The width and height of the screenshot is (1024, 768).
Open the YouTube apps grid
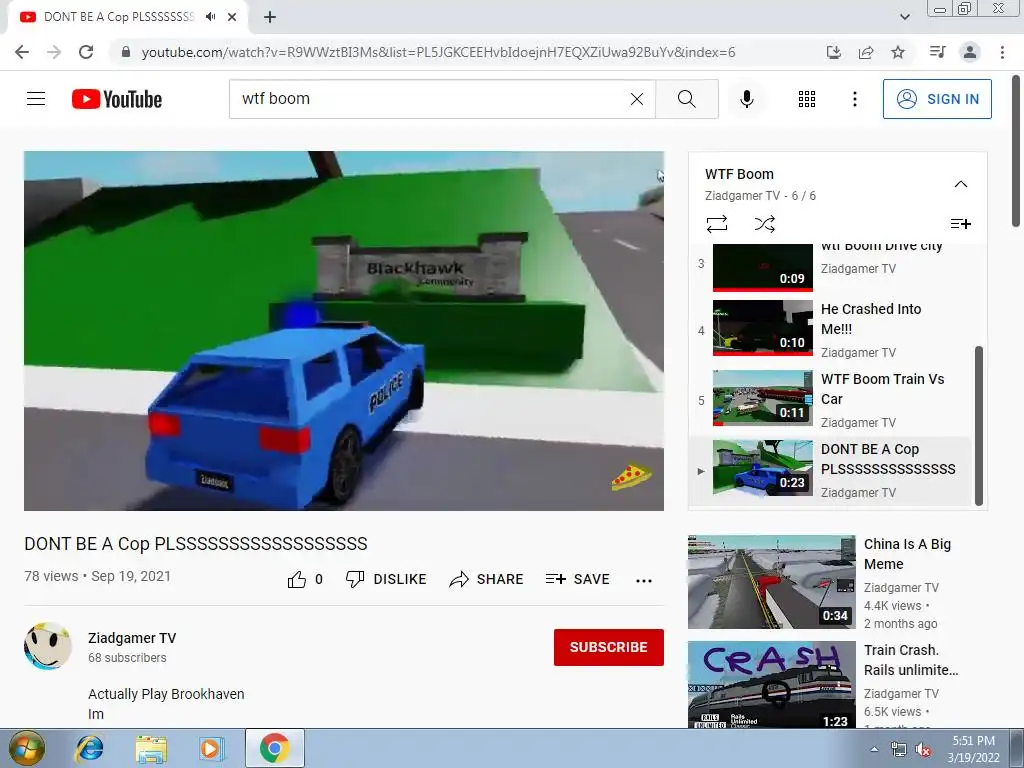click(807, 99)
